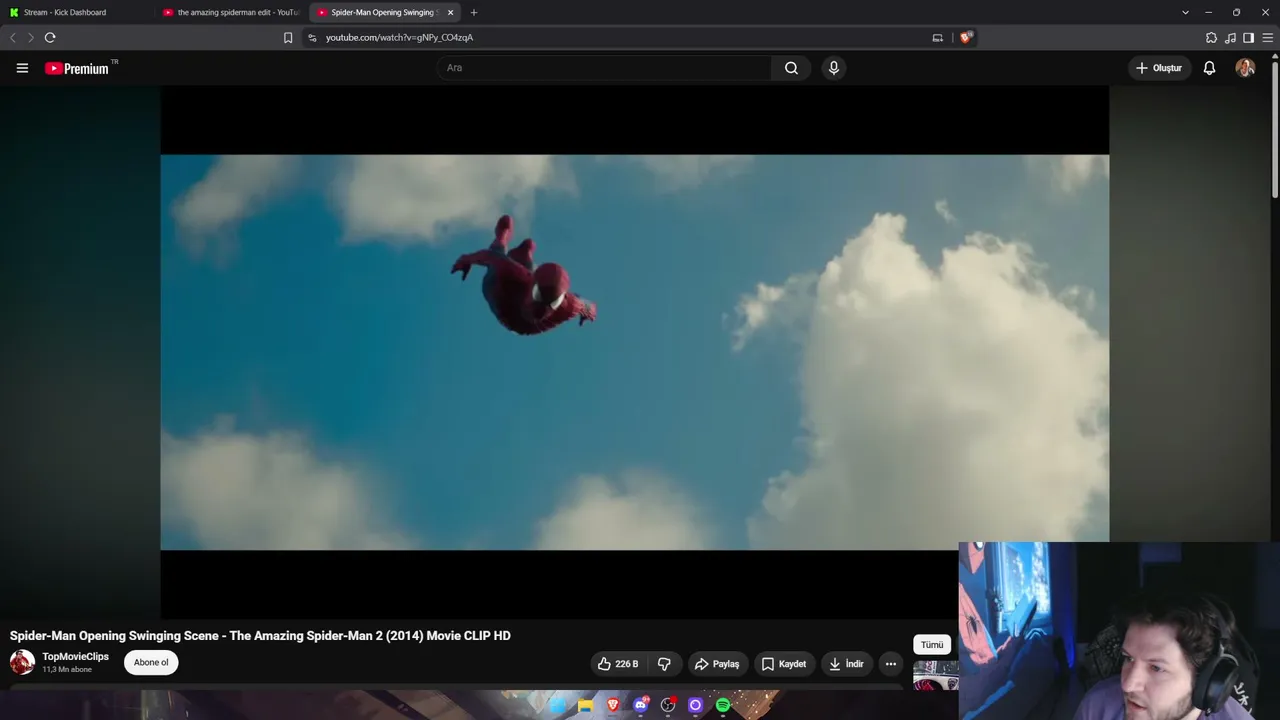The width and height of the screenshot is (1280, 720).
Task: Click the video player to pause
Action: [x=634, y=352]
